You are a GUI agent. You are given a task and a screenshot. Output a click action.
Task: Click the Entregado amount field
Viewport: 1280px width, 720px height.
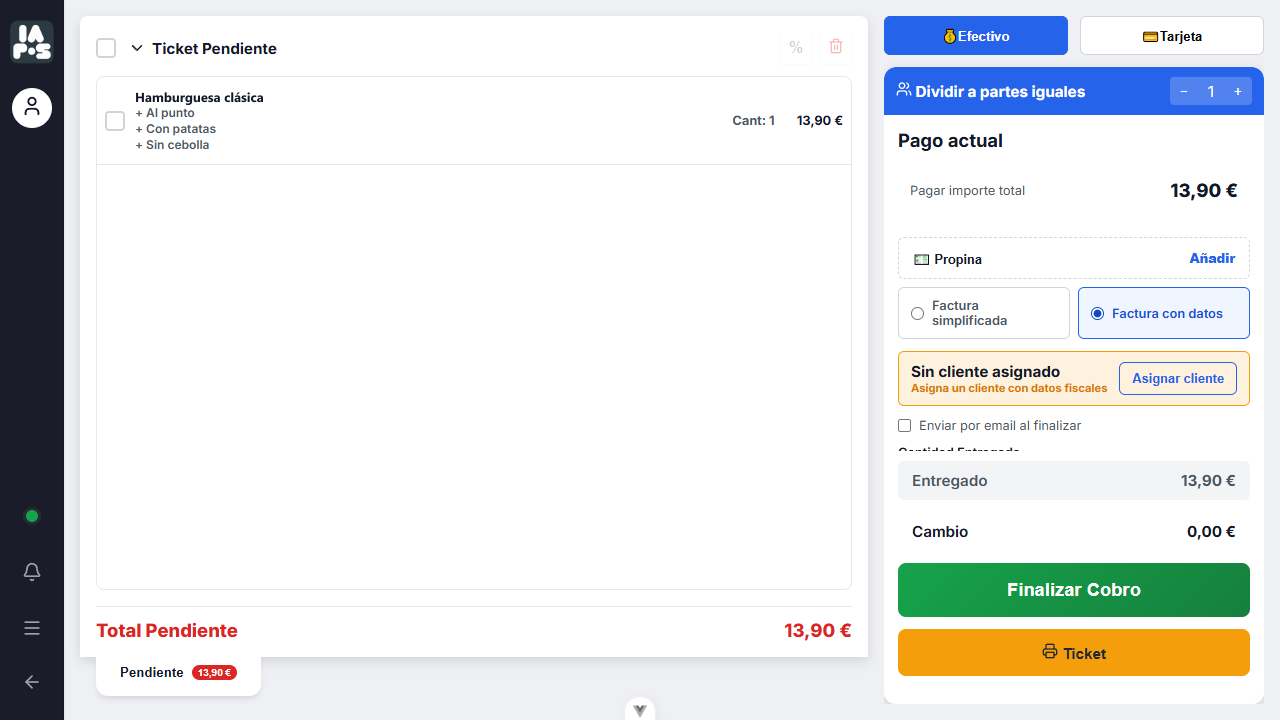(1074, 480)
